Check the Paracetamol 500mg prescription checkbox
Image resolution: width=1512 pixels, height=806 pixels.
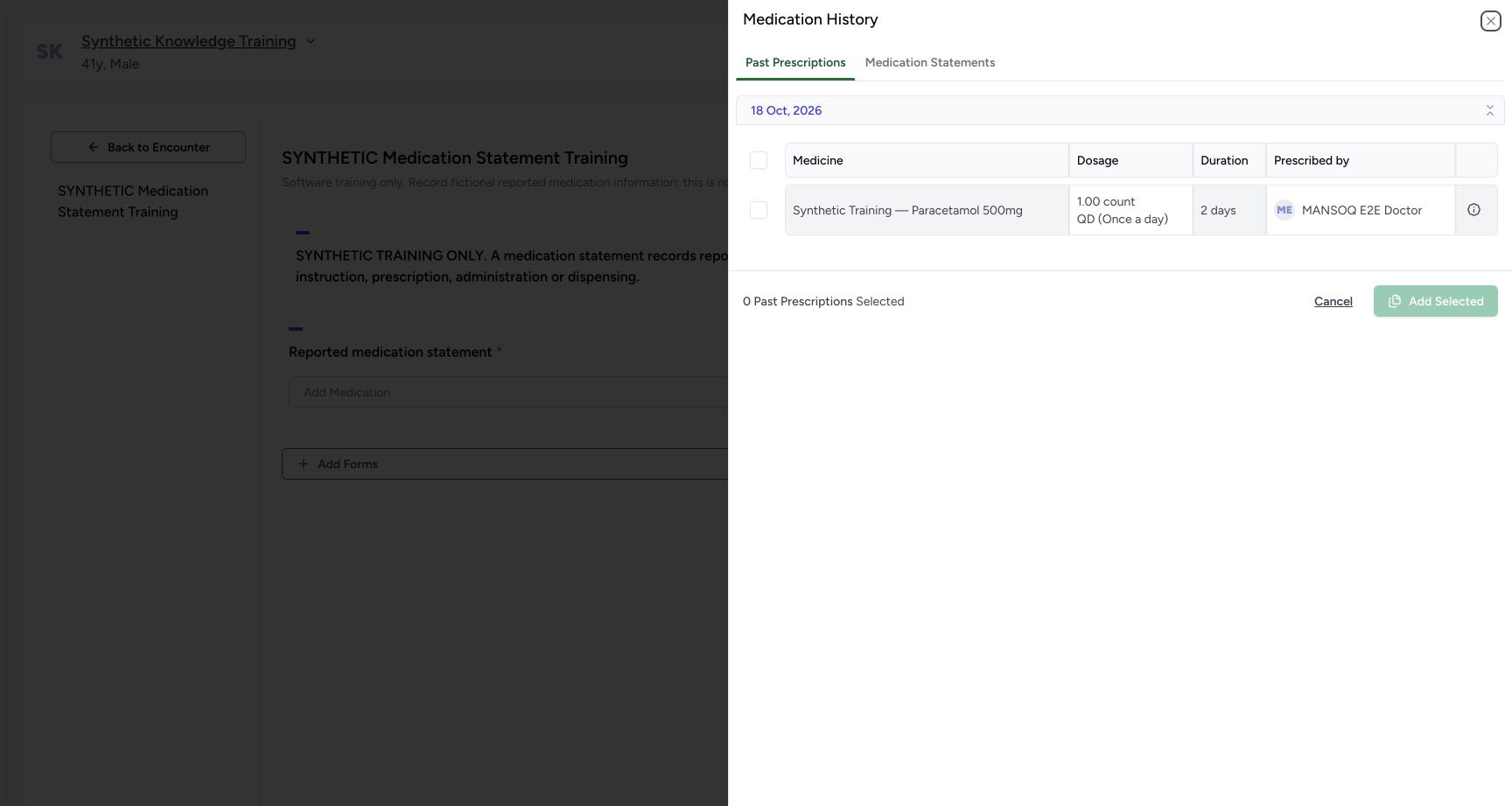click(x=759, y=210)
